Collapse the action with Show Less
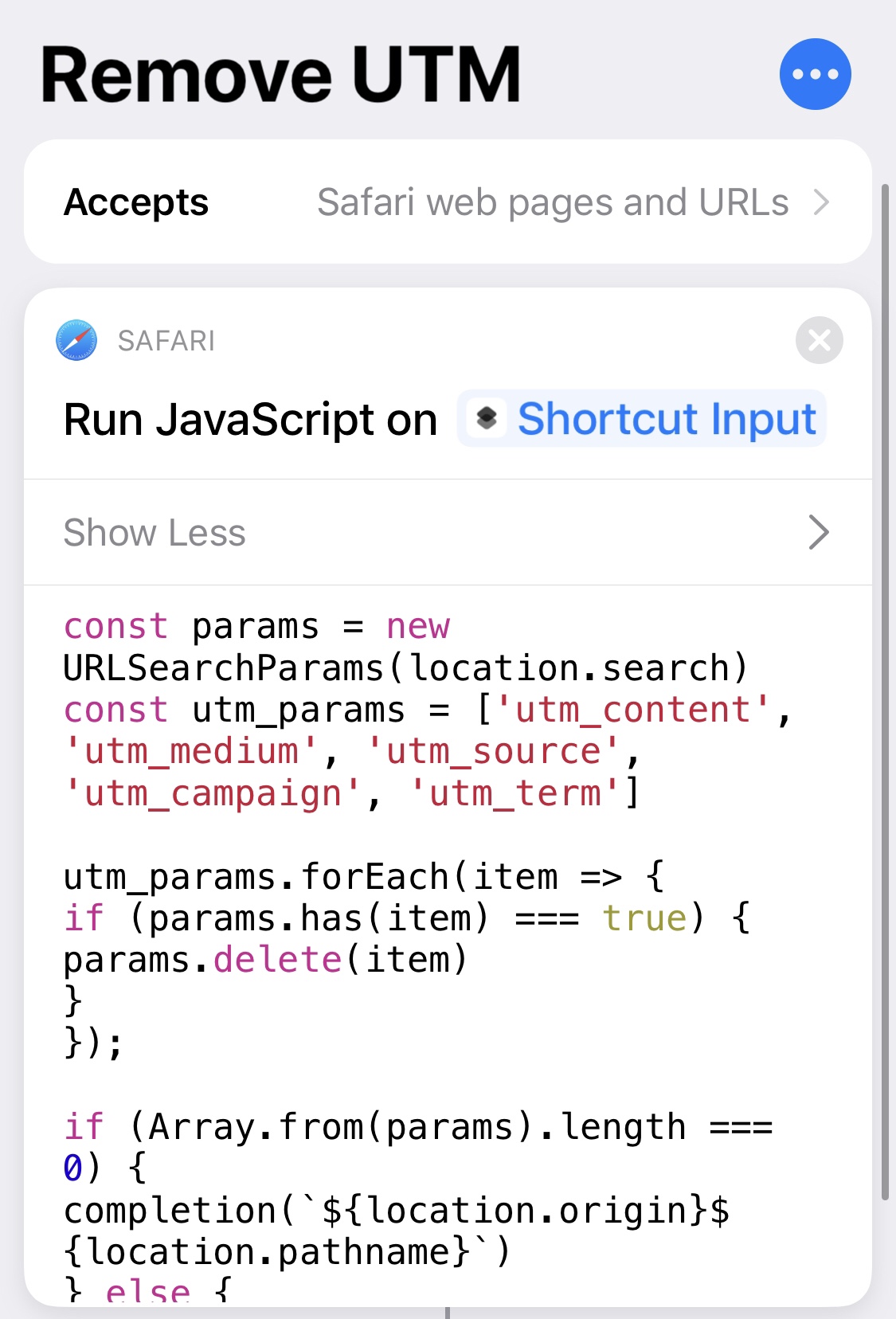The width and height of the screenshot is (896, 1319). (448, 532)
